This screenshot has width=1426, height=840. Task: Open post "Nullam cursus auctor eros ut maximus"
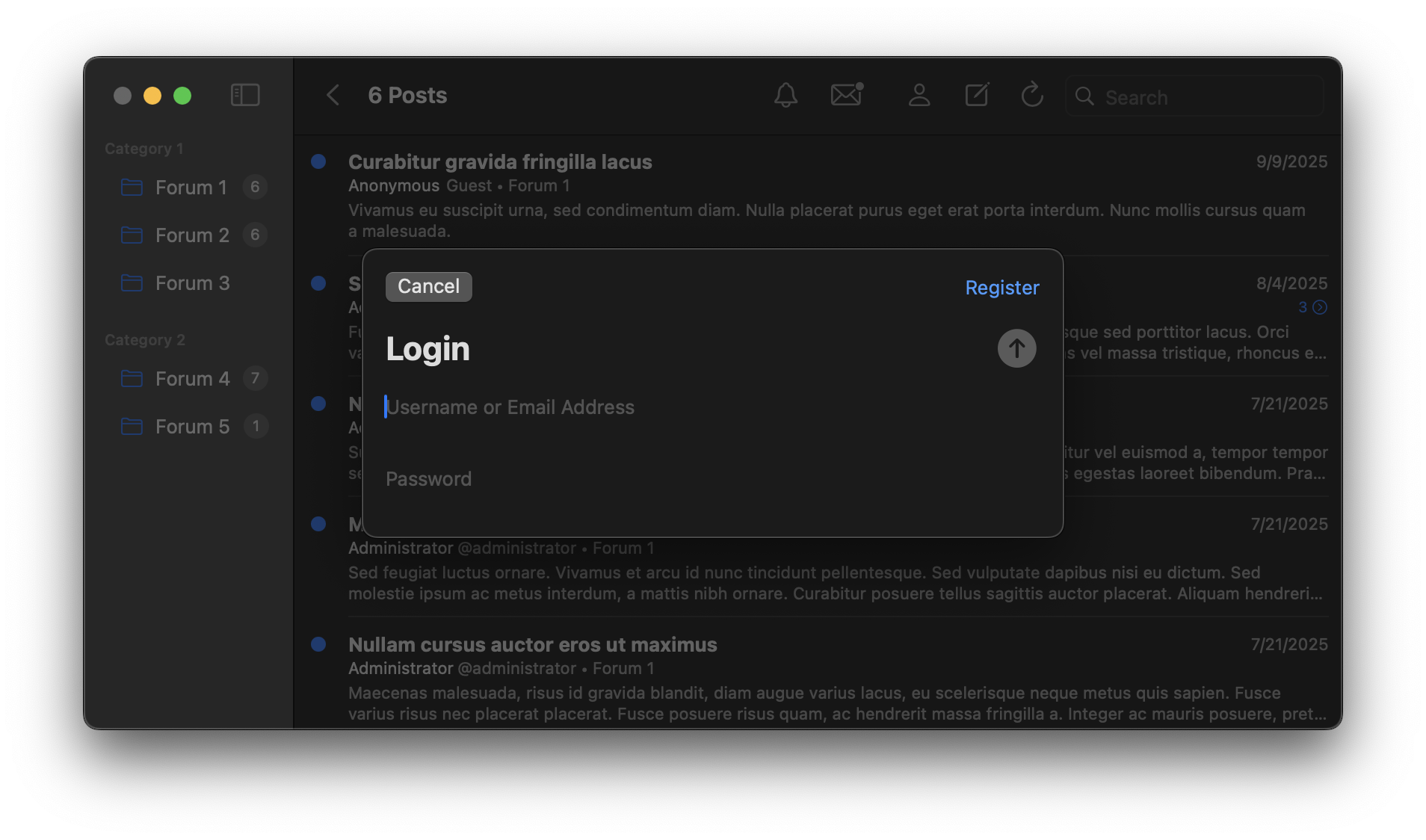pos(532,645)
